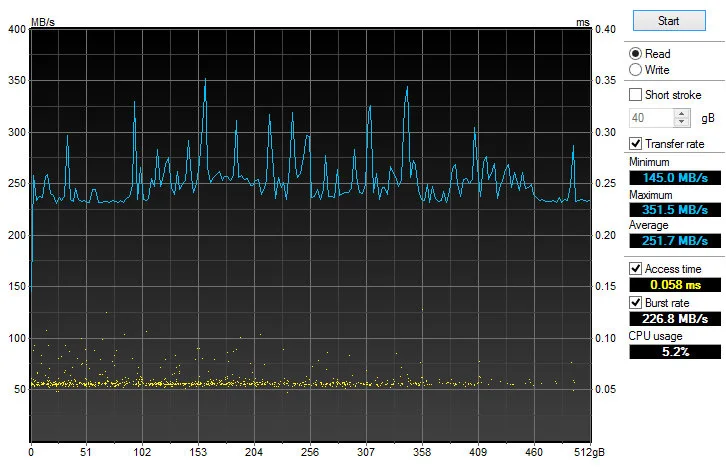Click the Average value 251.7 MB/s
Image resolution: width=726 pixels, height=467 pixels.
tap(674, 241)
